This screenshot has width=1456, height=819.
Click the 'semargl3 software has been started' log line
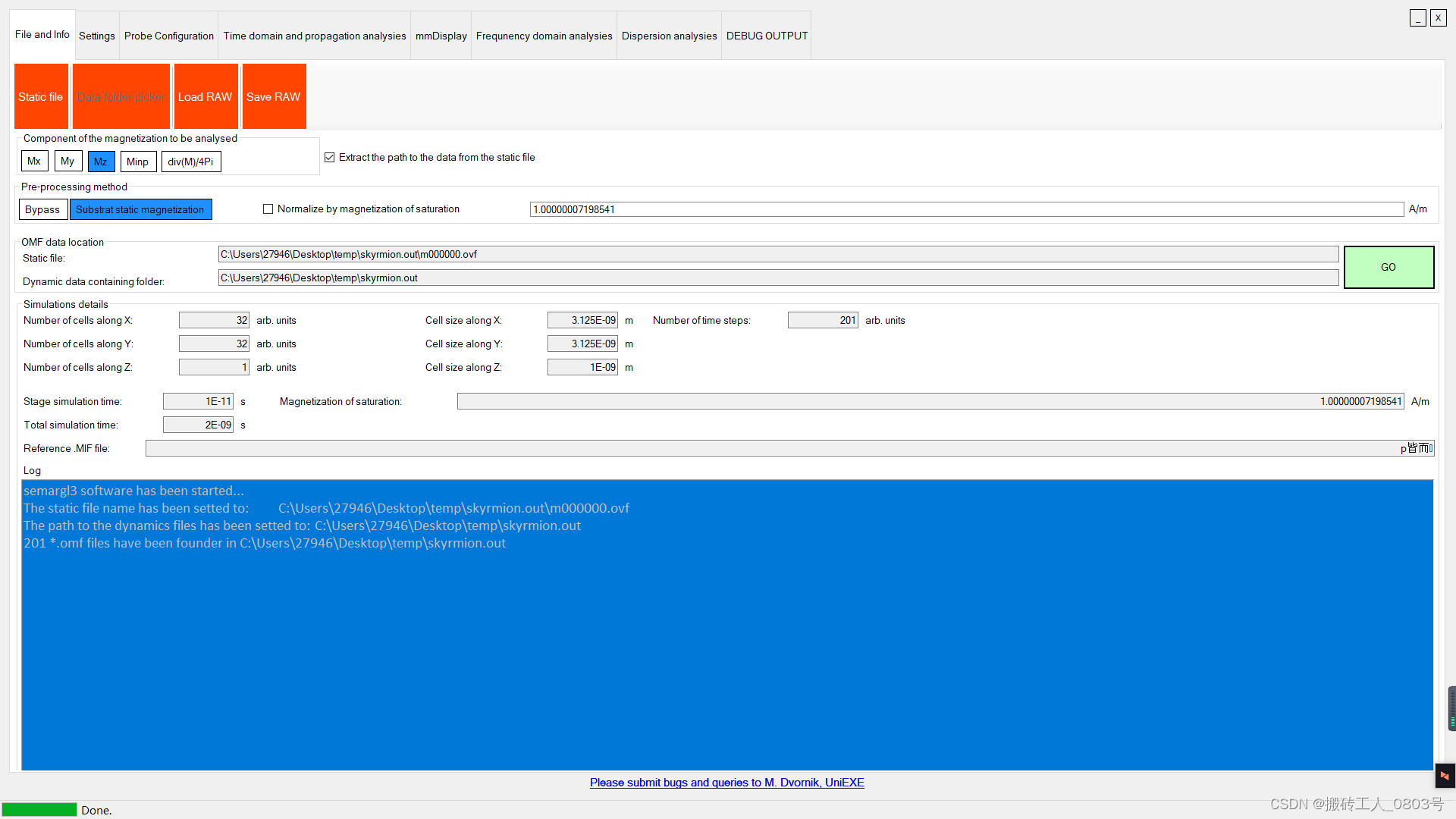pyautogui.click(x=134, y=491)
